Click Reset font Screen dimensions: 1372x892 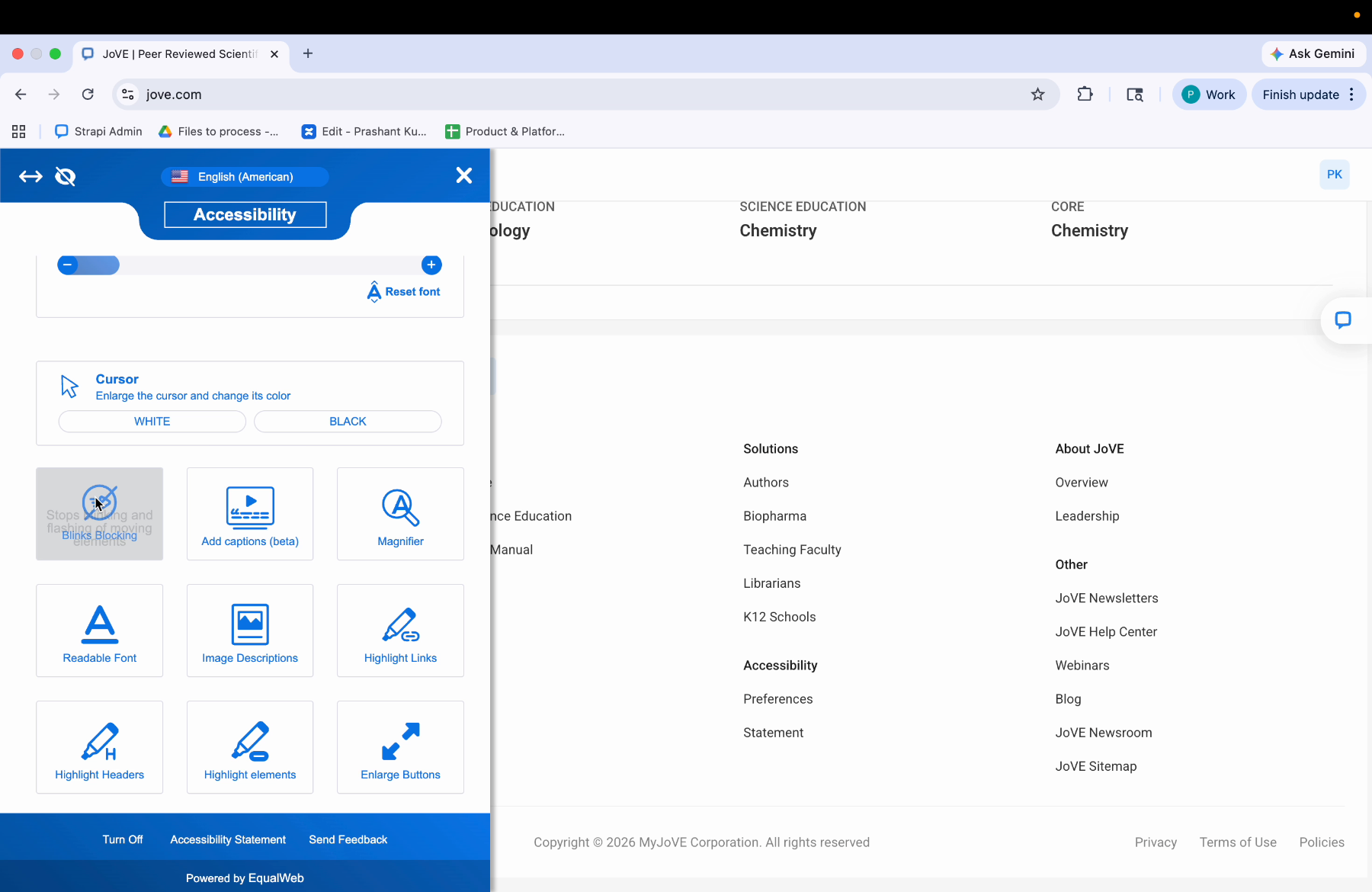tap(404, 291)
